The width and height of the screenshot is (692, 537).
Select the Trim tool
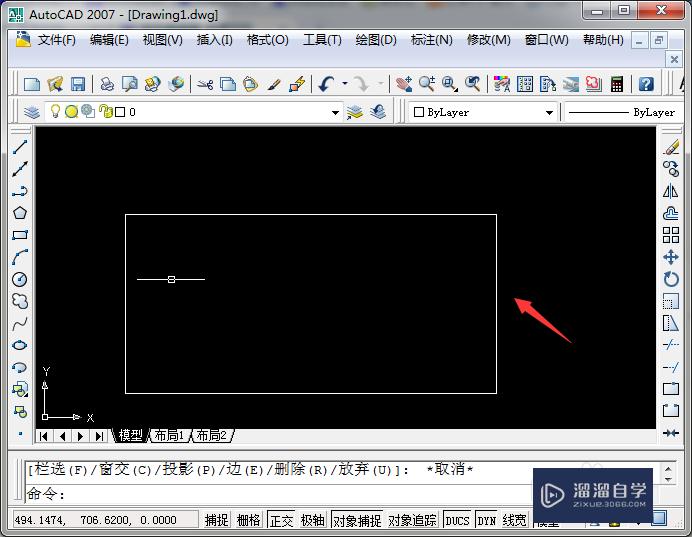click(671, 345)
